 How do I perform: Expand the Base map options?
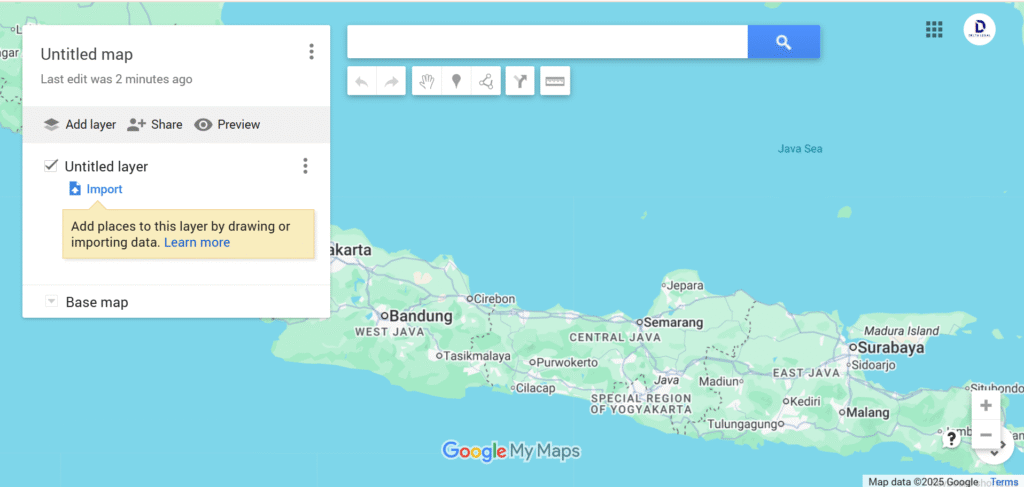coord(51,302)
